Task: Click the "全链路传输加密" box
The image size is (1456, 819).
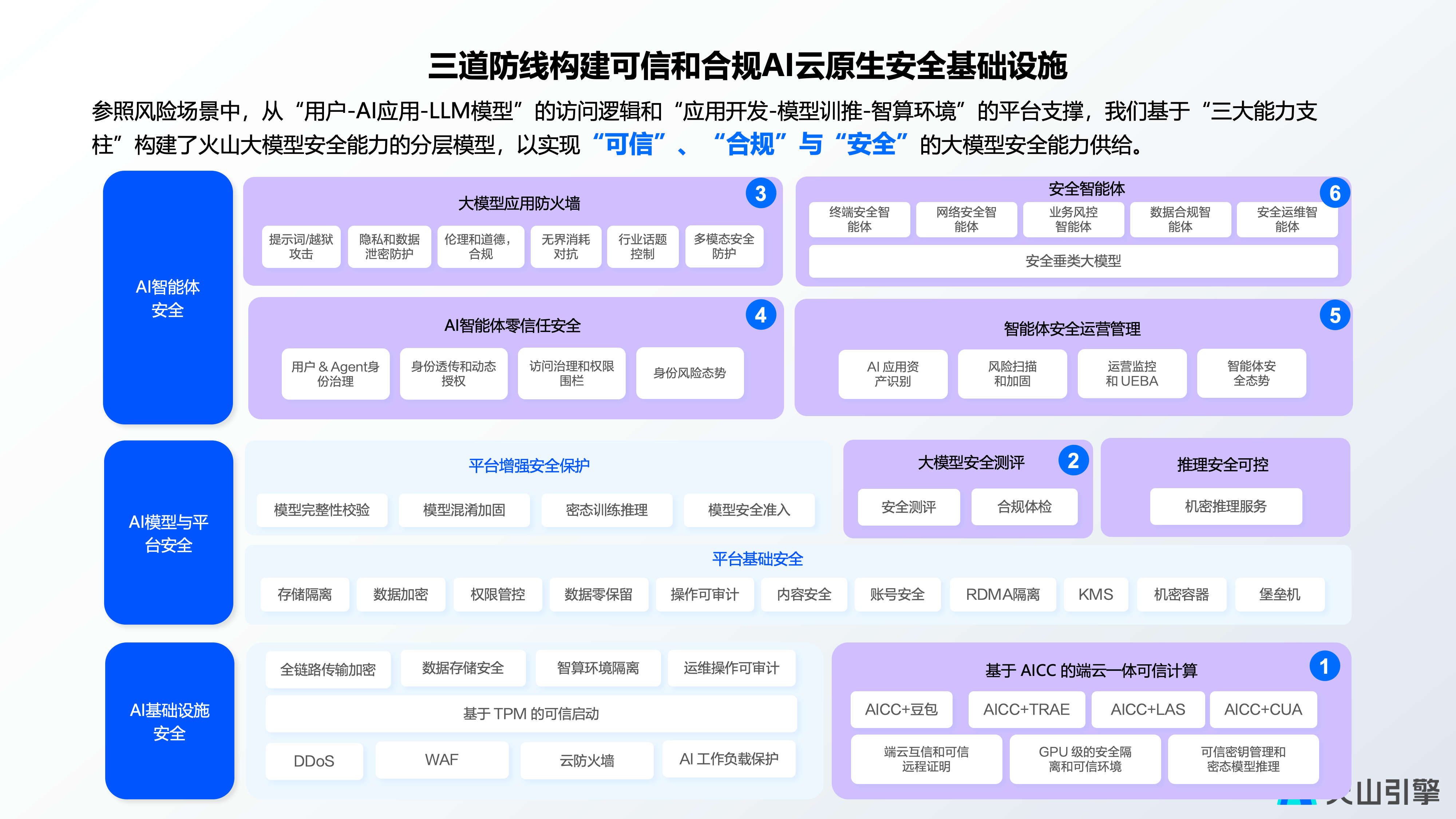Action: (328, 670)
